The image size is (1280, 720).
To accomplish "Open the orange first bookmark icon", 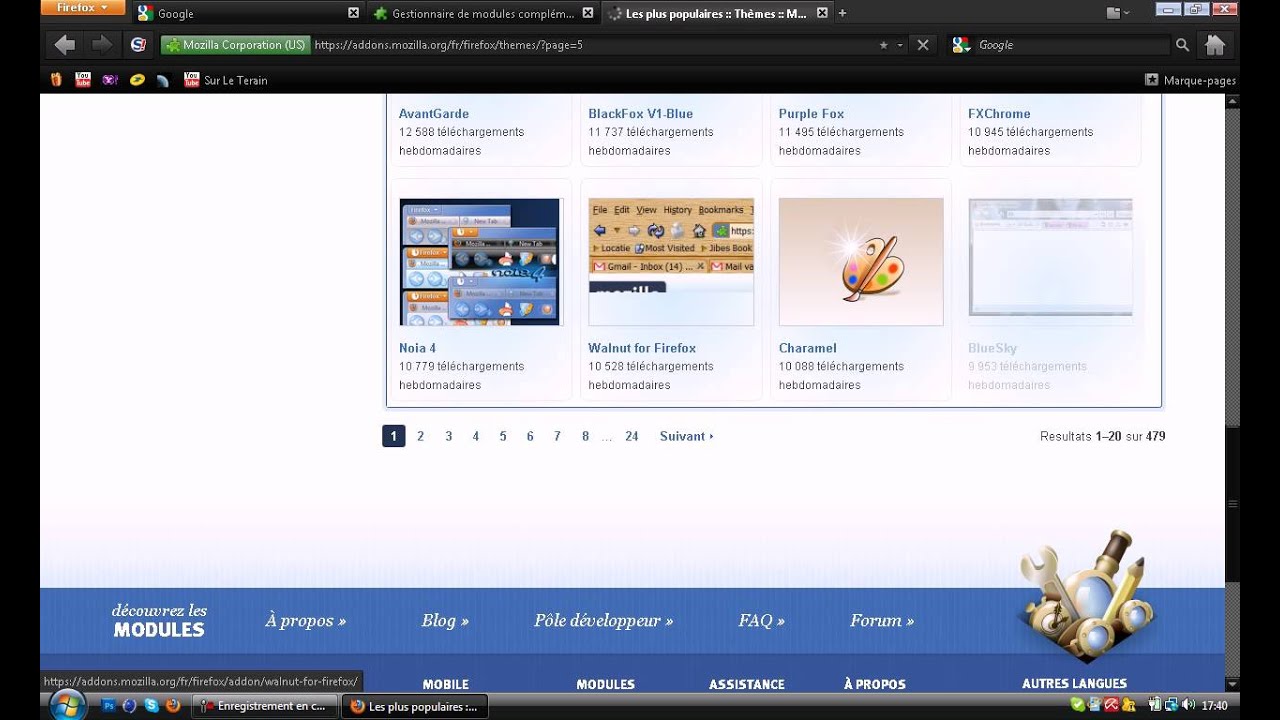I will [56, 80].
